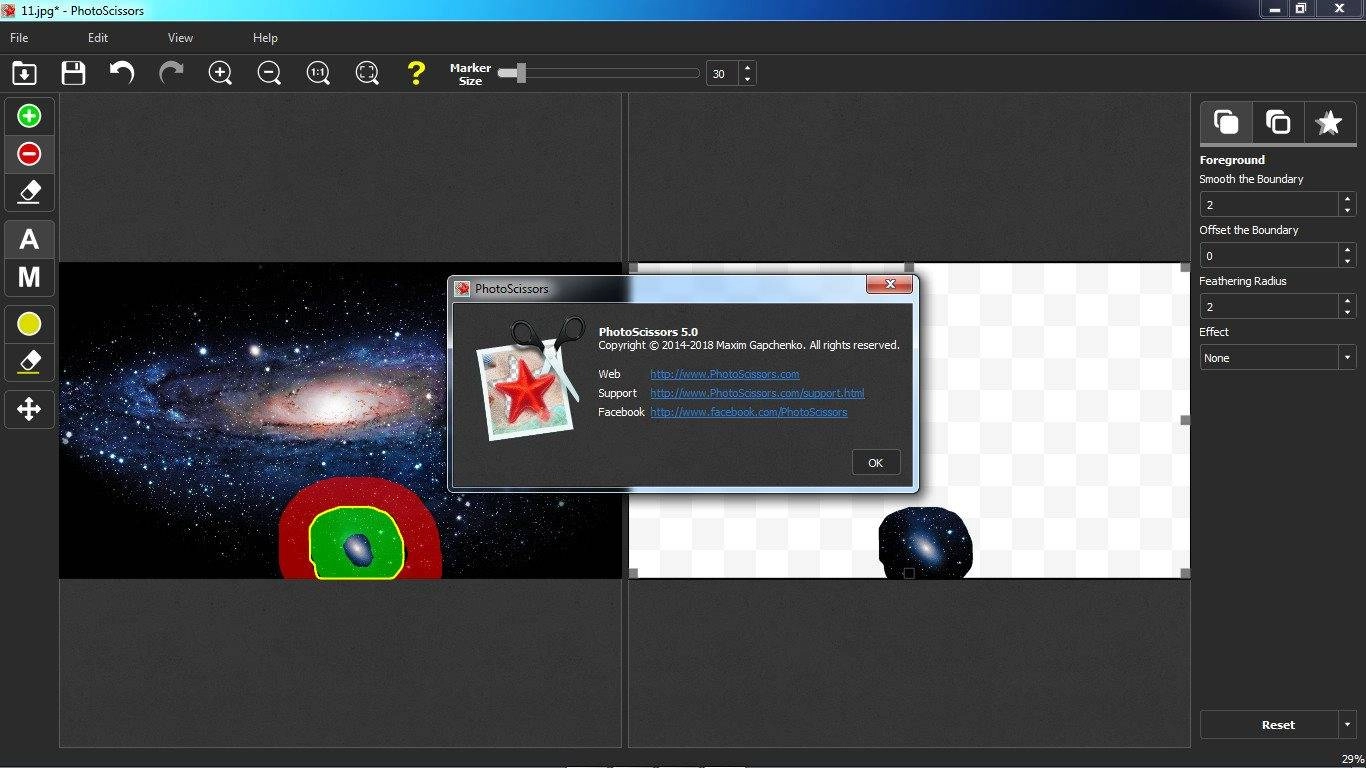Open the Background settings tab

[x=1277, y=122]
